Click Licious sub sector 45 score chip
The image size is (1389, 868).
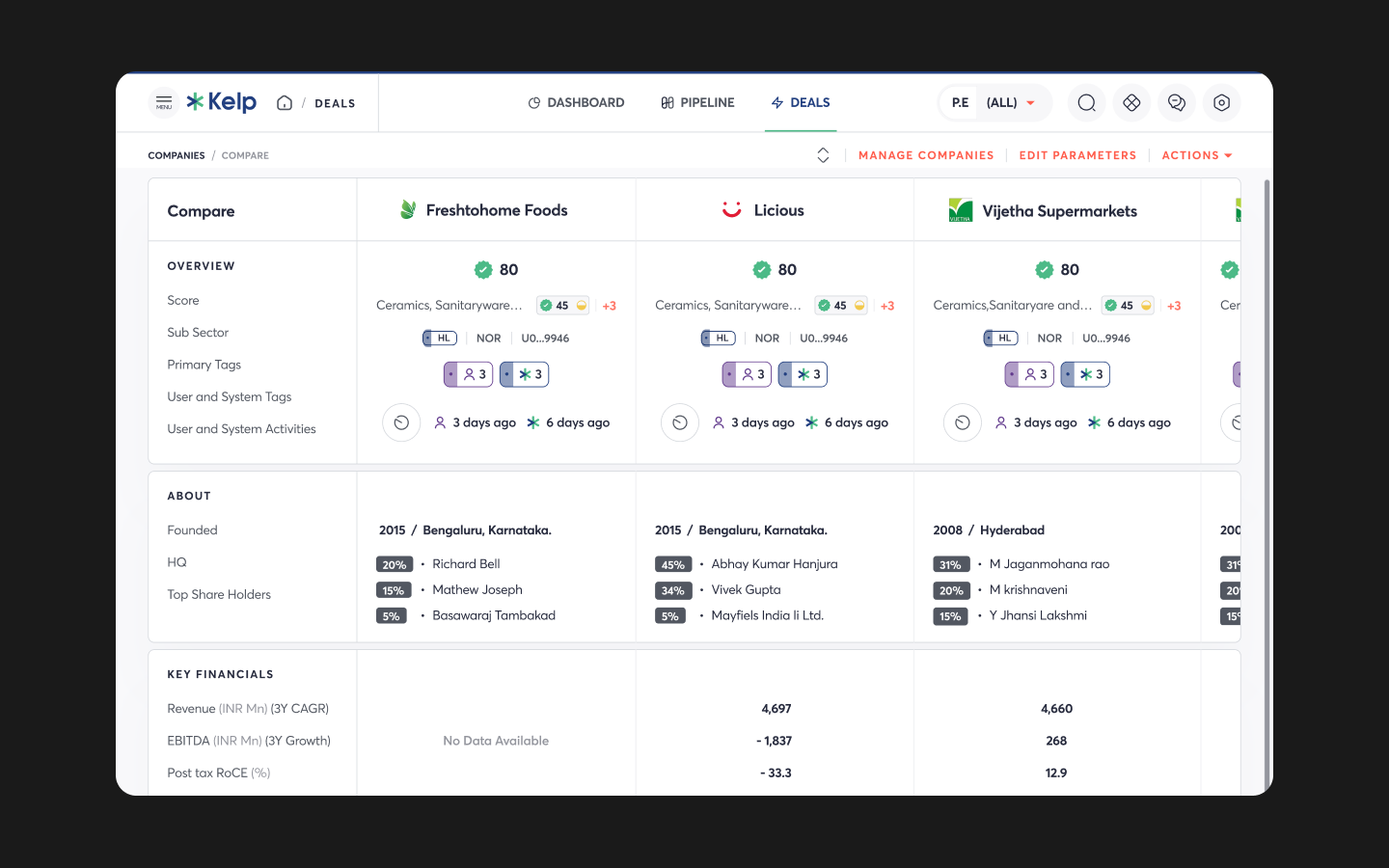[842, 306]
